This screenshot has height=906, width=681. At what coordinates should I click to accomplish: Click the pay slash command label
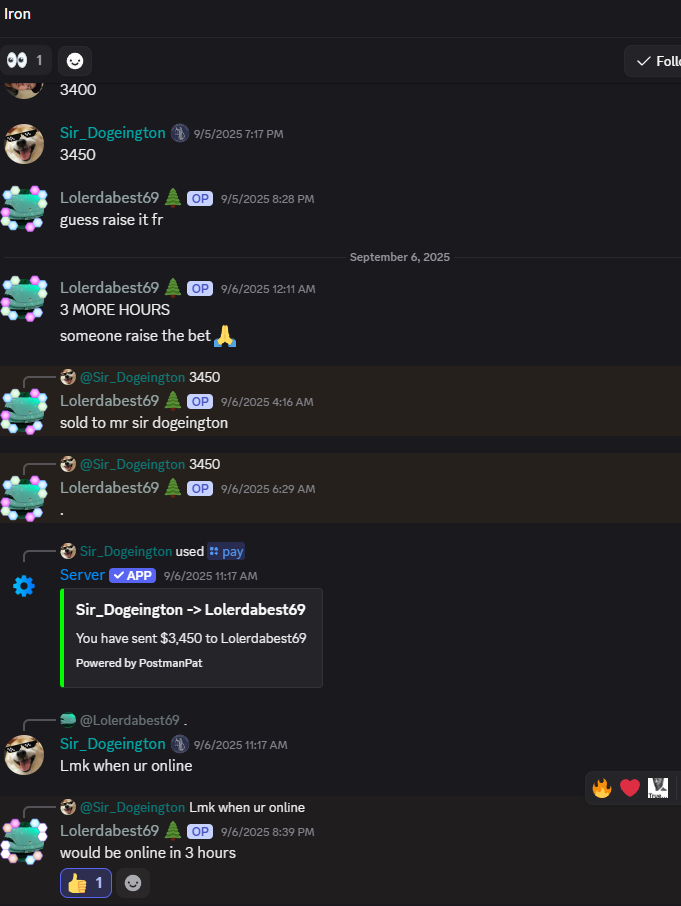[x=226, y=552]
